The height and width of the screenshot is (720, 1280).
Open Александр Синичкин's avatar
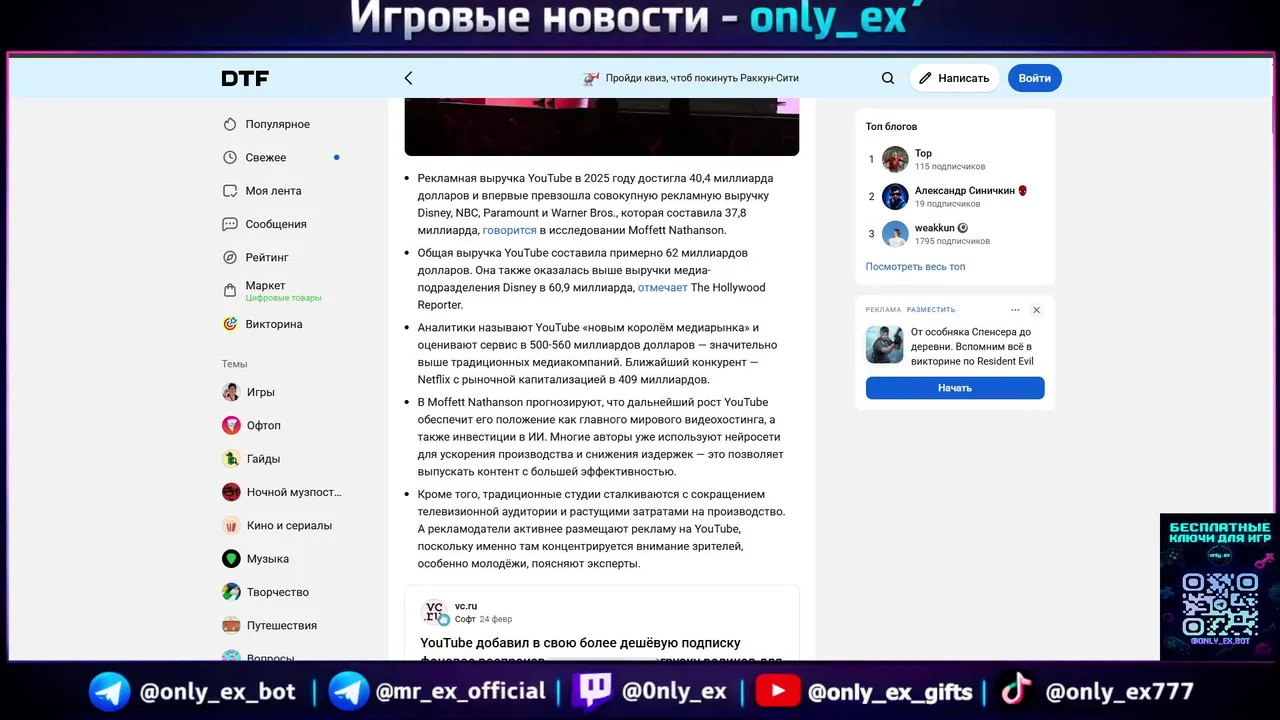coord(895,196)
